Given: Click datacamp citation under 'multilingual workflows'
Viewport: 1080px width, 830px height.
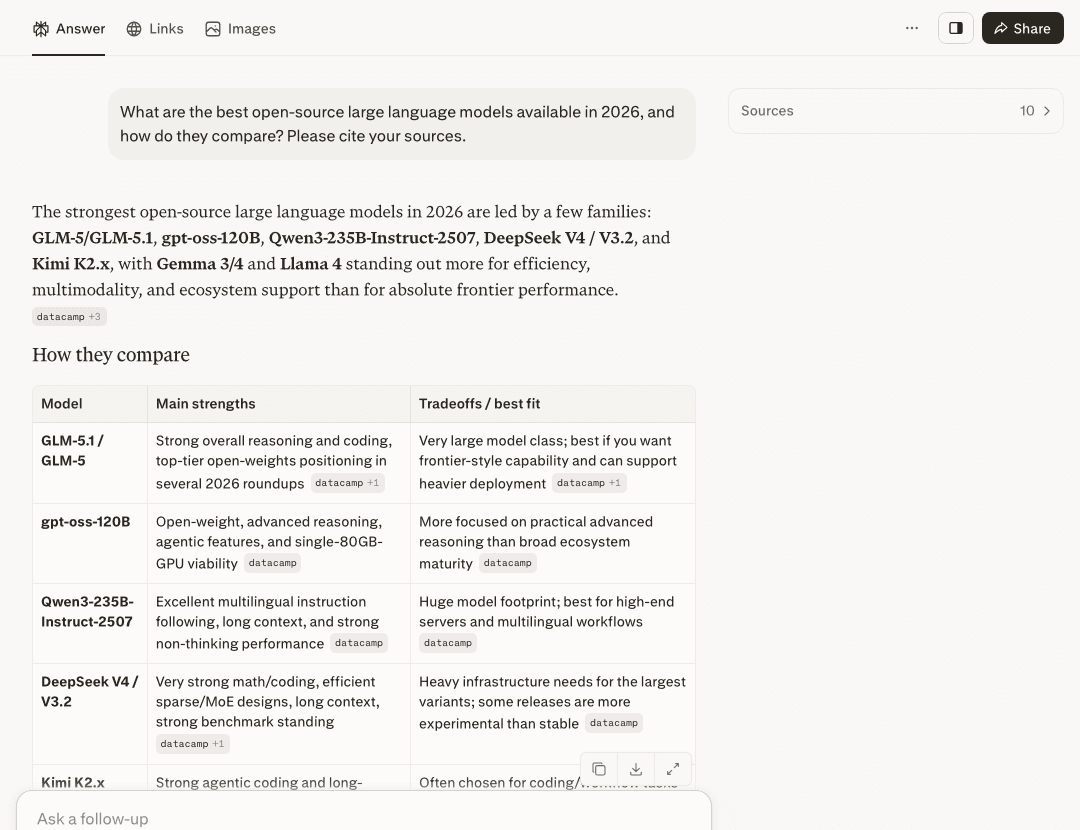Looking at the screenshot, I should [448, 643].
